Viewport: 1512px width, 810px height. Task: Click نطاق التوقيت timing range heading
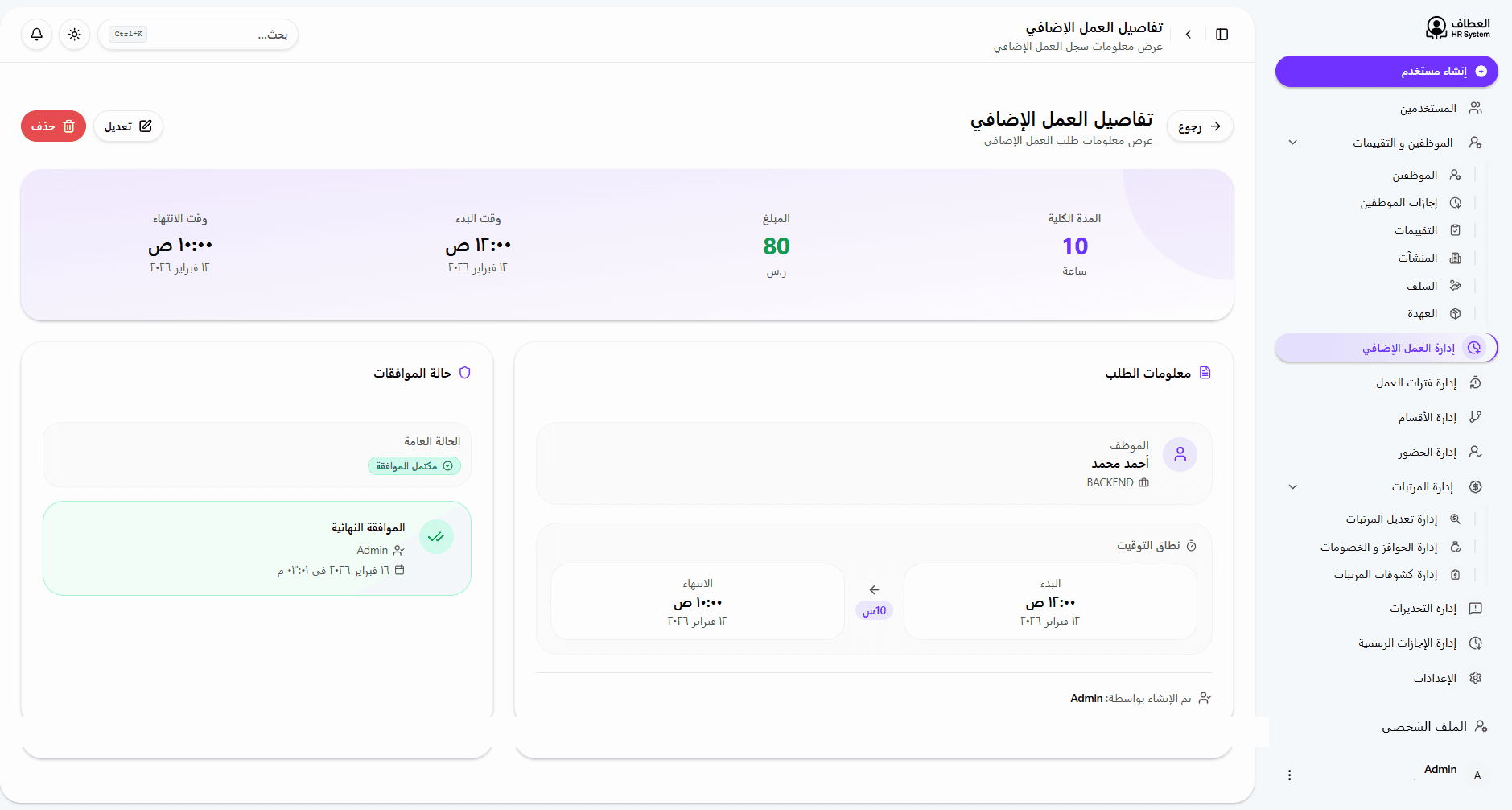pyautogui.click(x=1148, y=546)
